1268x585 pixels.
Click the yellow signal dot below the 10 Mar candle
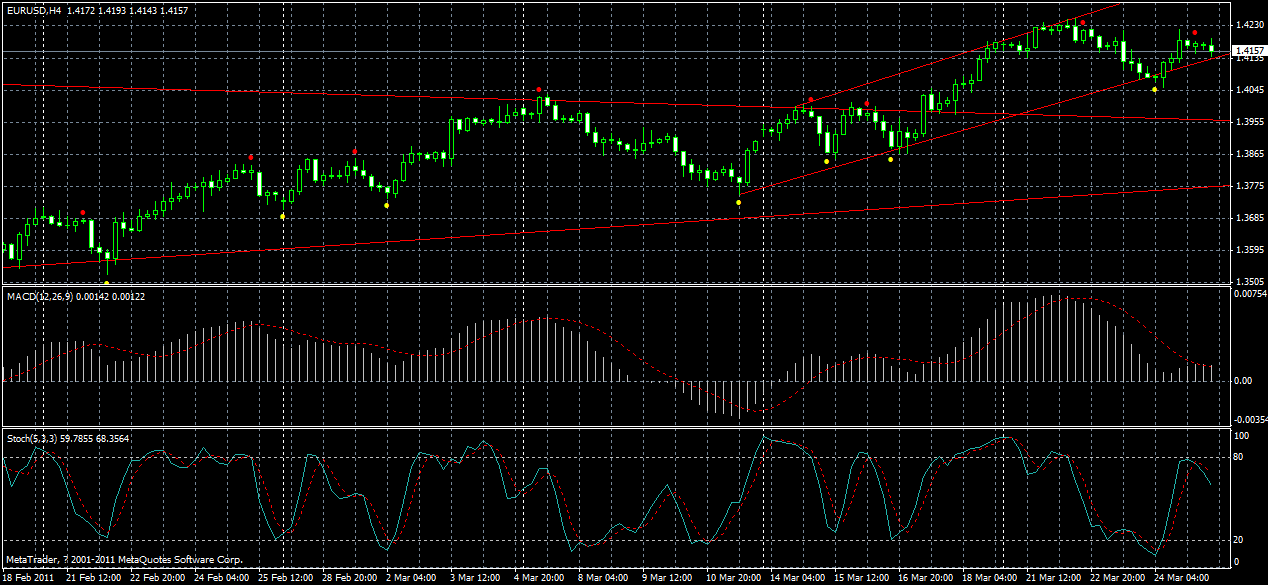[x=740, y=201]
